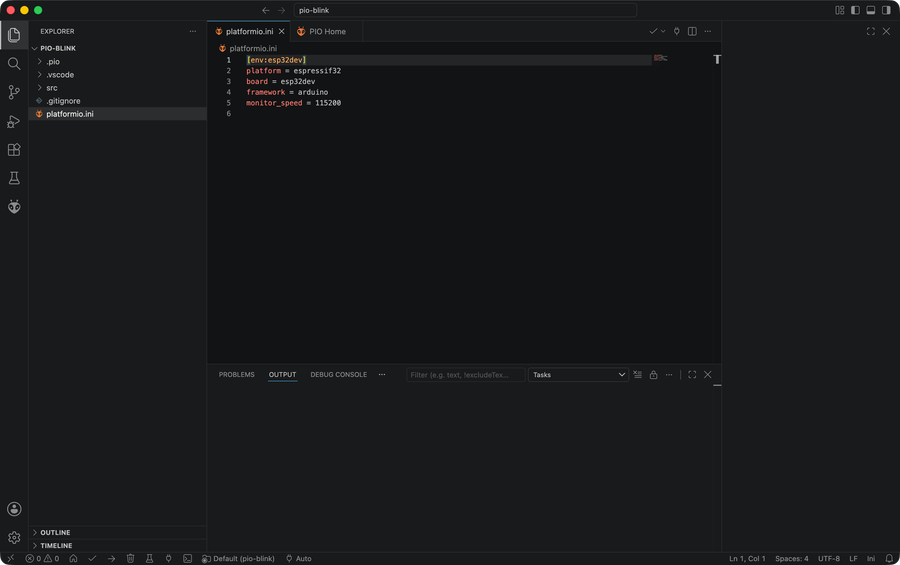This screenshot has height=565, width=900.
Task: Select platformio.ini in the file explorer
Action: [118, 114]
